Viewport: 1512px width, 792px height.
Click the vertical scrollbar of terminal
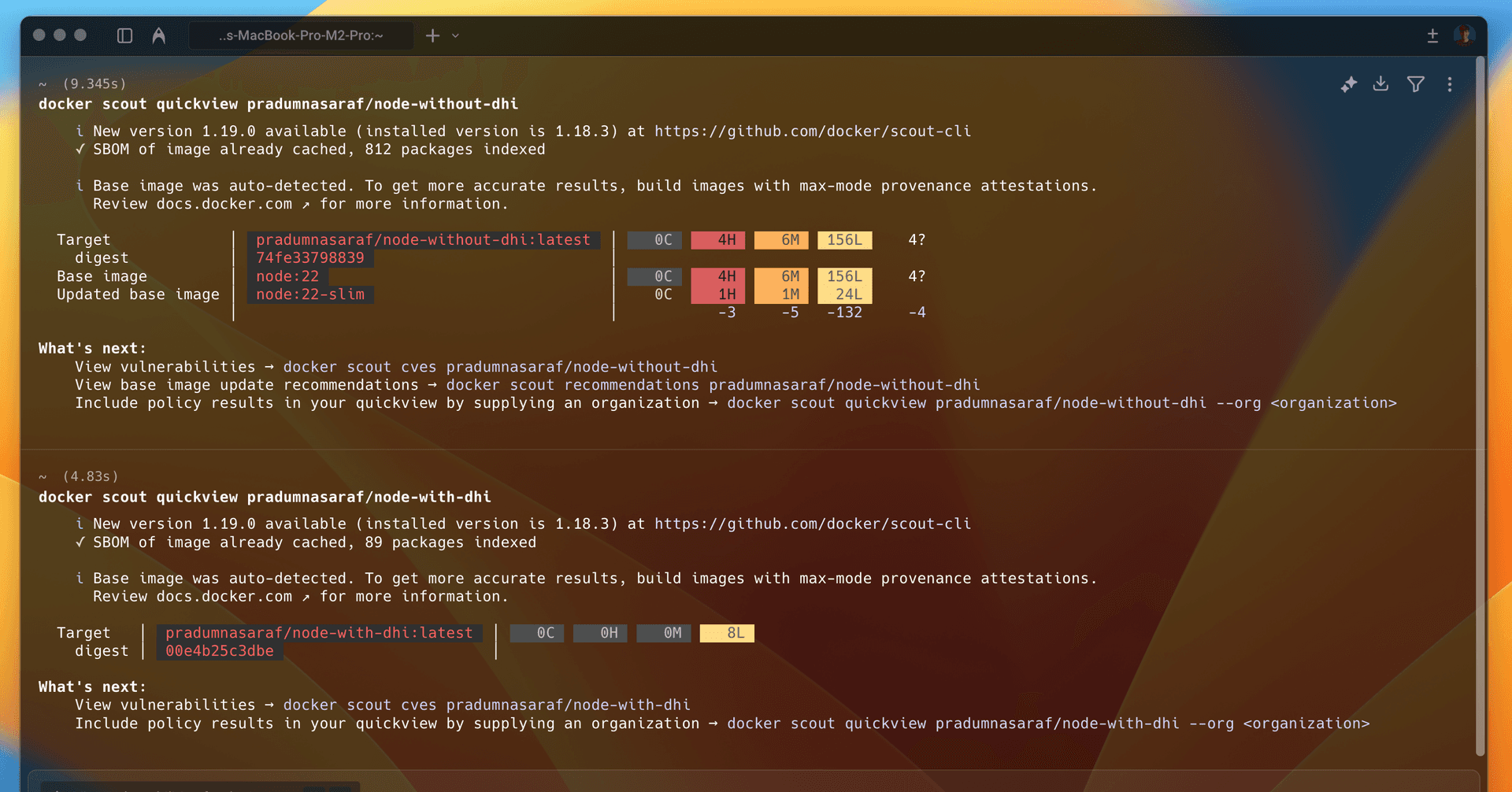tap(1480, 405)
